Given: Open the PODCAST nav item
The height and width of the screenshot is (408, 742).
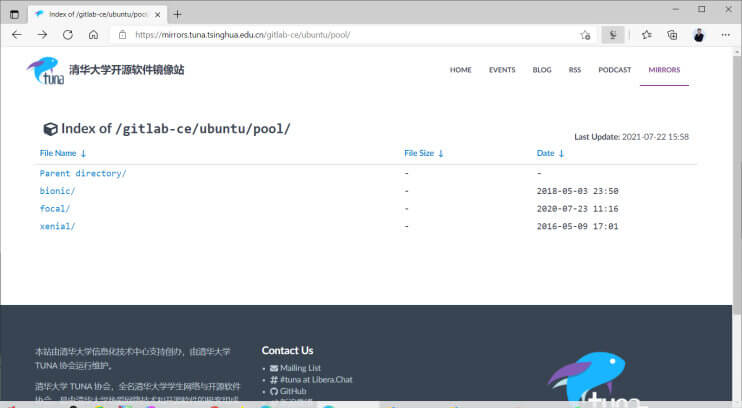Looking at the screenshot, I should [x=615, y=70].
